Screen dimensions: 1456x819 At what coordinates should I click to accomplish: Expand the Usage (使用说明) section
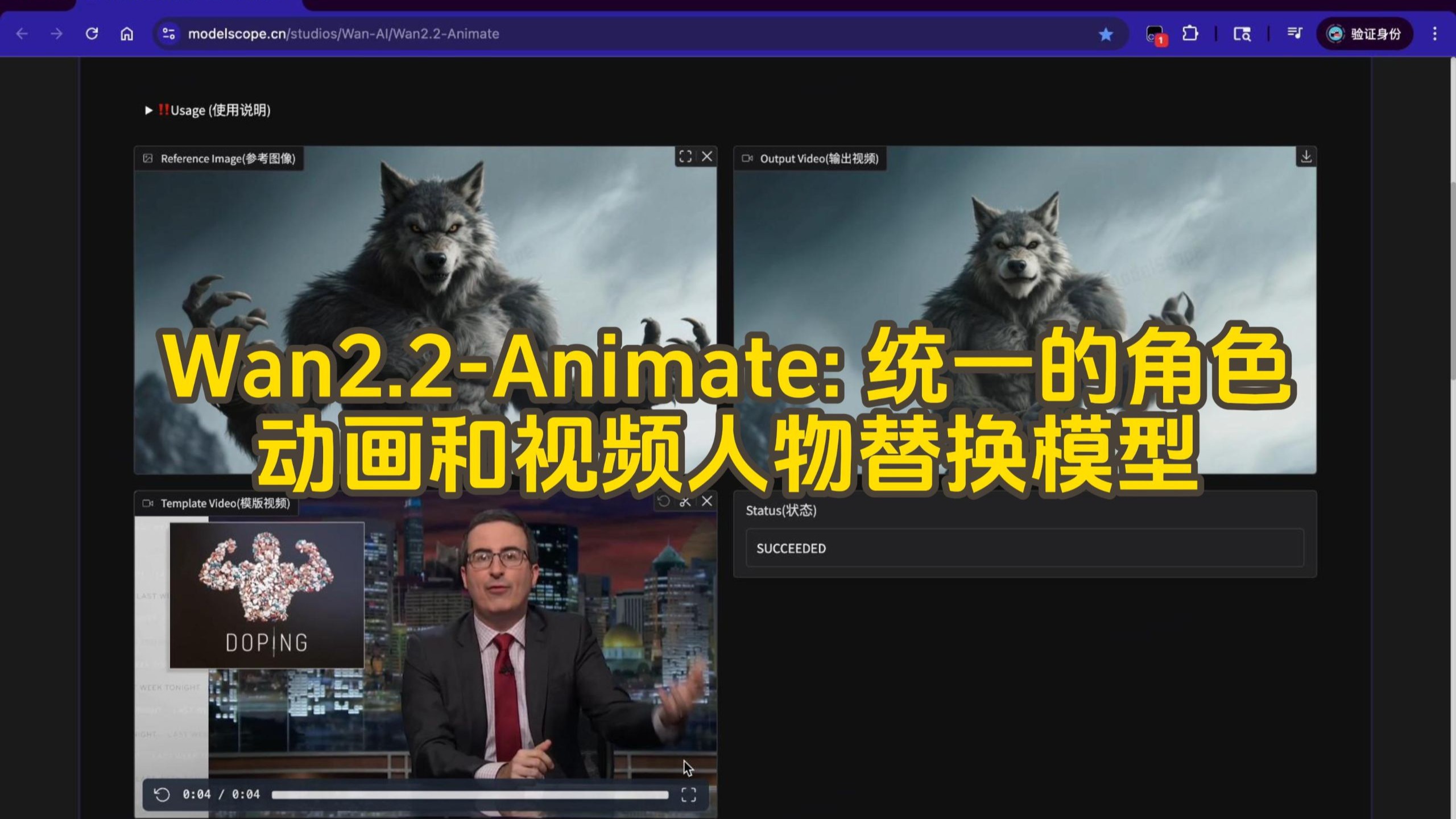point(149,111)
